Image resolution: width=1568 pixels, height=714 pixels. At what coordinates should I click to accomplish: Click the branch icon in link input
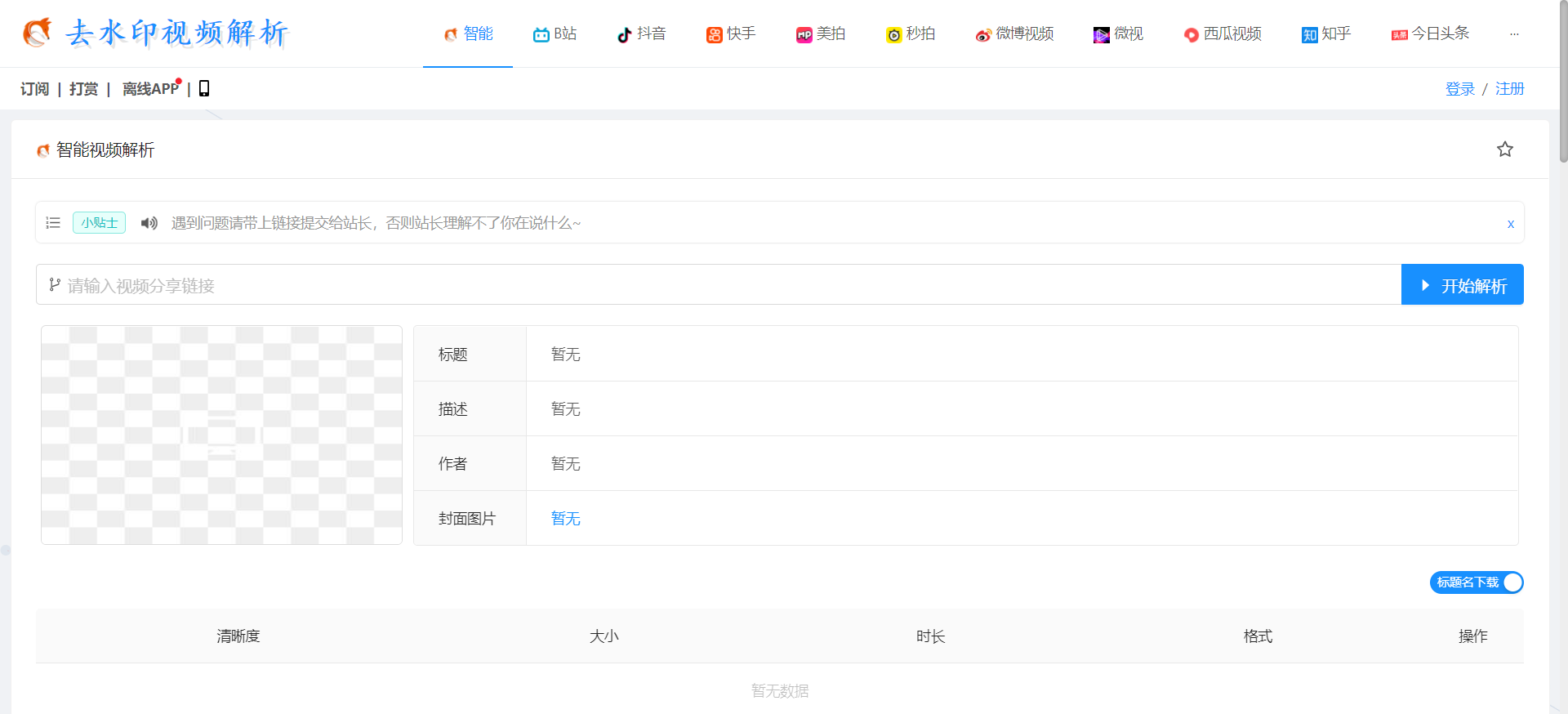tap(55, 284)
